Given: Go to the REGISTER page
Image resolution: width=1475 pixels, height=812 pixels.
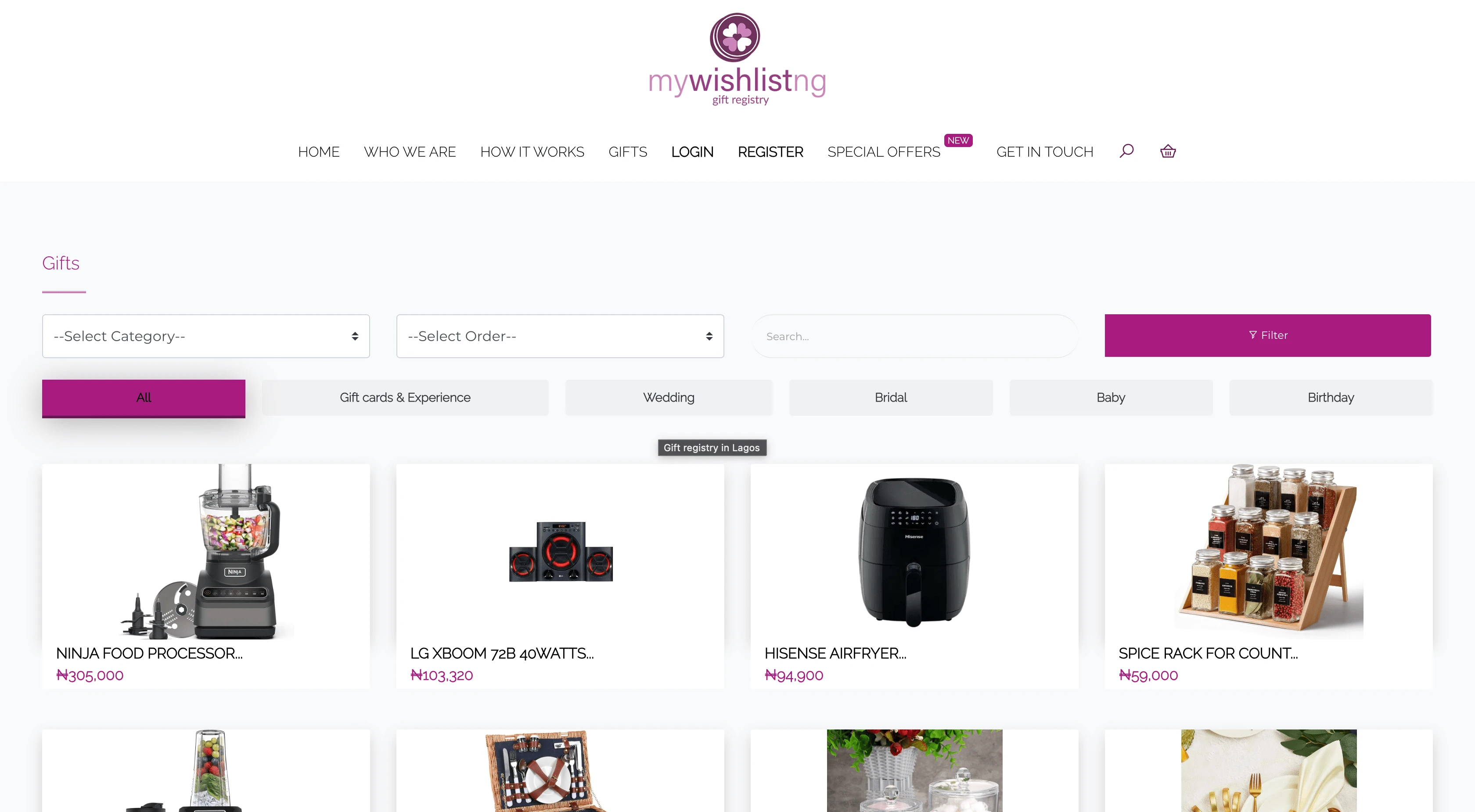Looking at the screenshot, I should [770, 152].
